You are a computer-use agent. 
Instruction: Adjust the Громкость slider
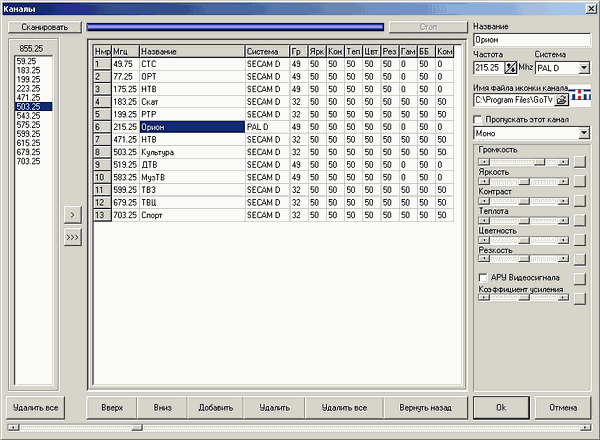click(x=523, y=162)
